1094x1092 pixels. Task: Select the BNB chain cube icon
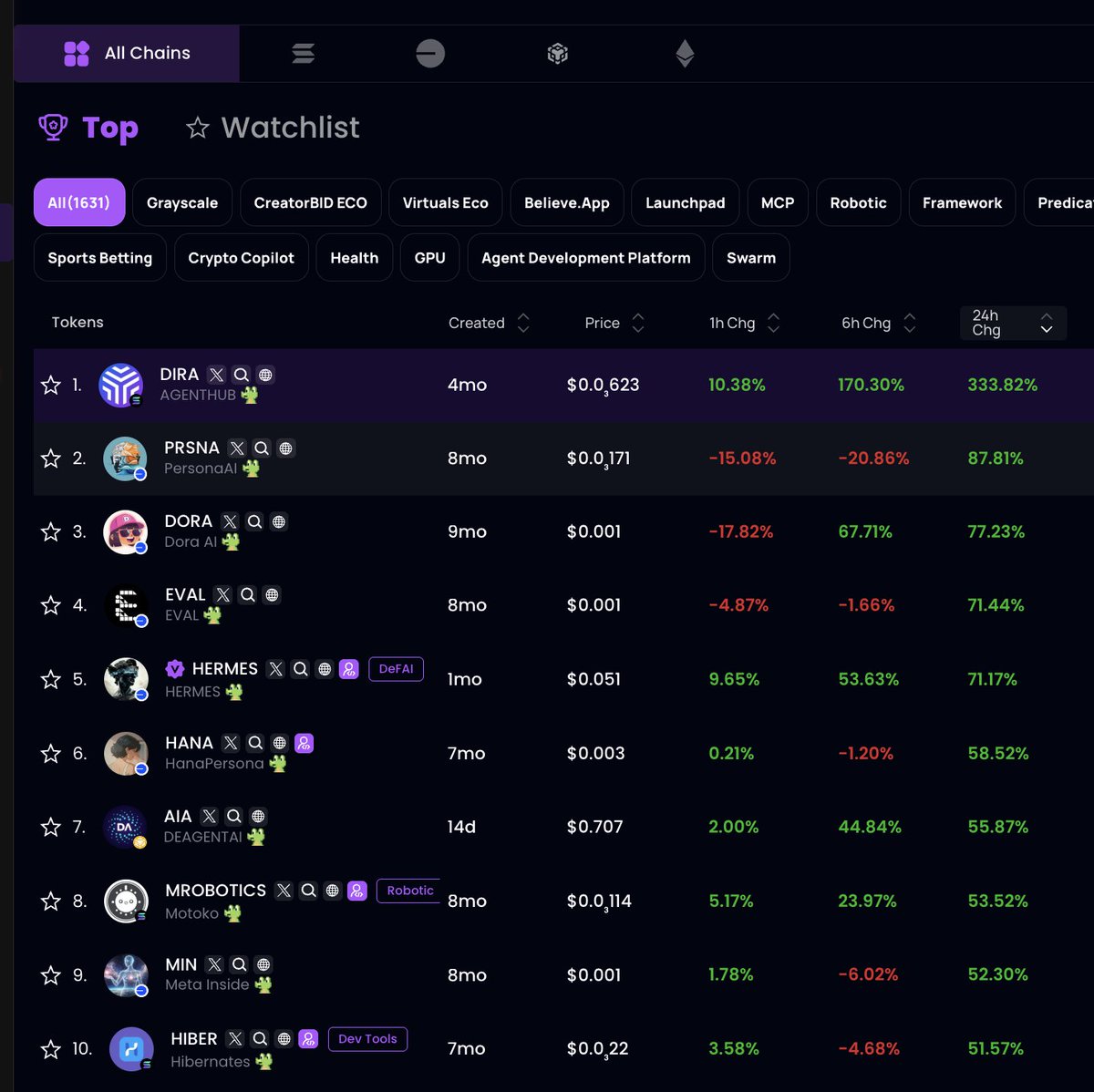[557, 54]
